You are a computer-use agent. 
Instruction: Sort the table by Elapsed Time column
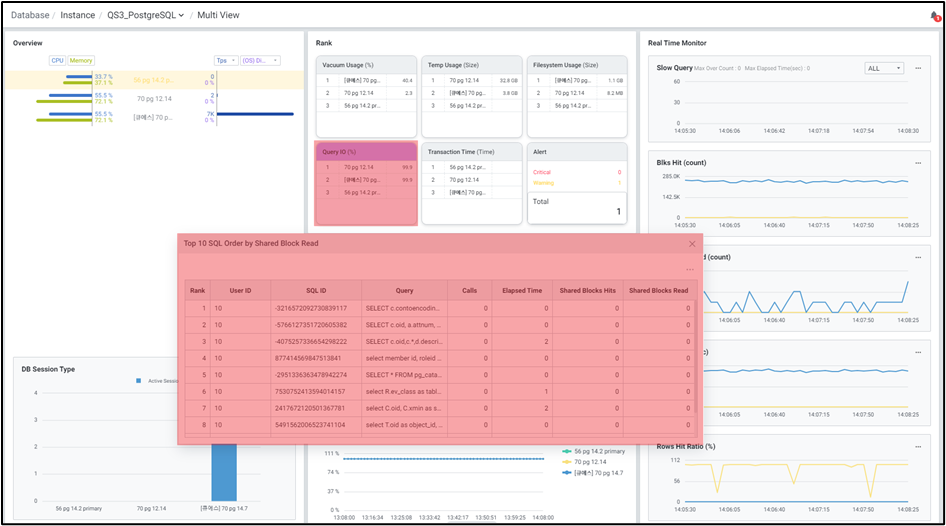(x=522, y=290)
